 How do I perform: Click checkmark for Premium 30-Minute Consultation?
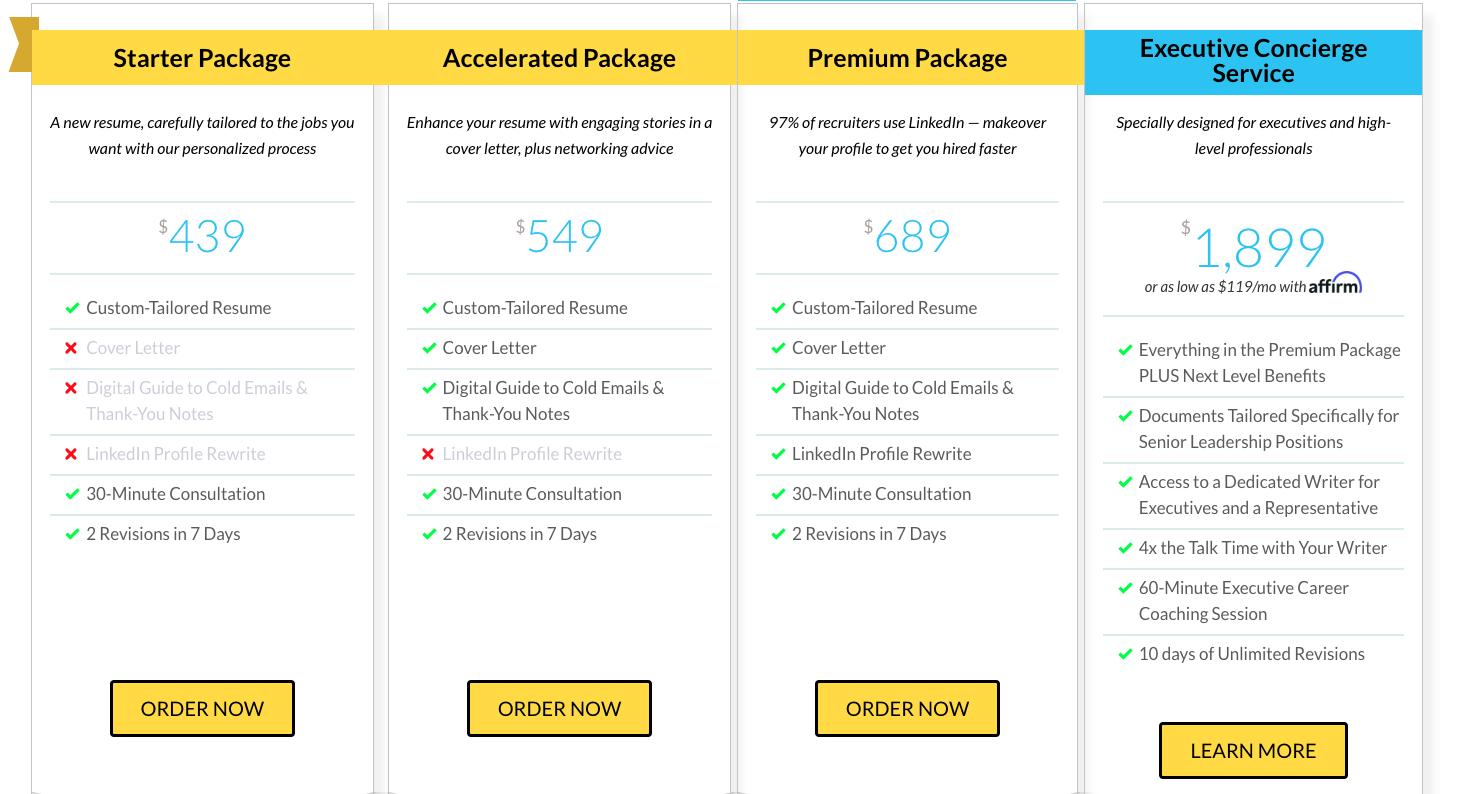(x=777, y=494)
